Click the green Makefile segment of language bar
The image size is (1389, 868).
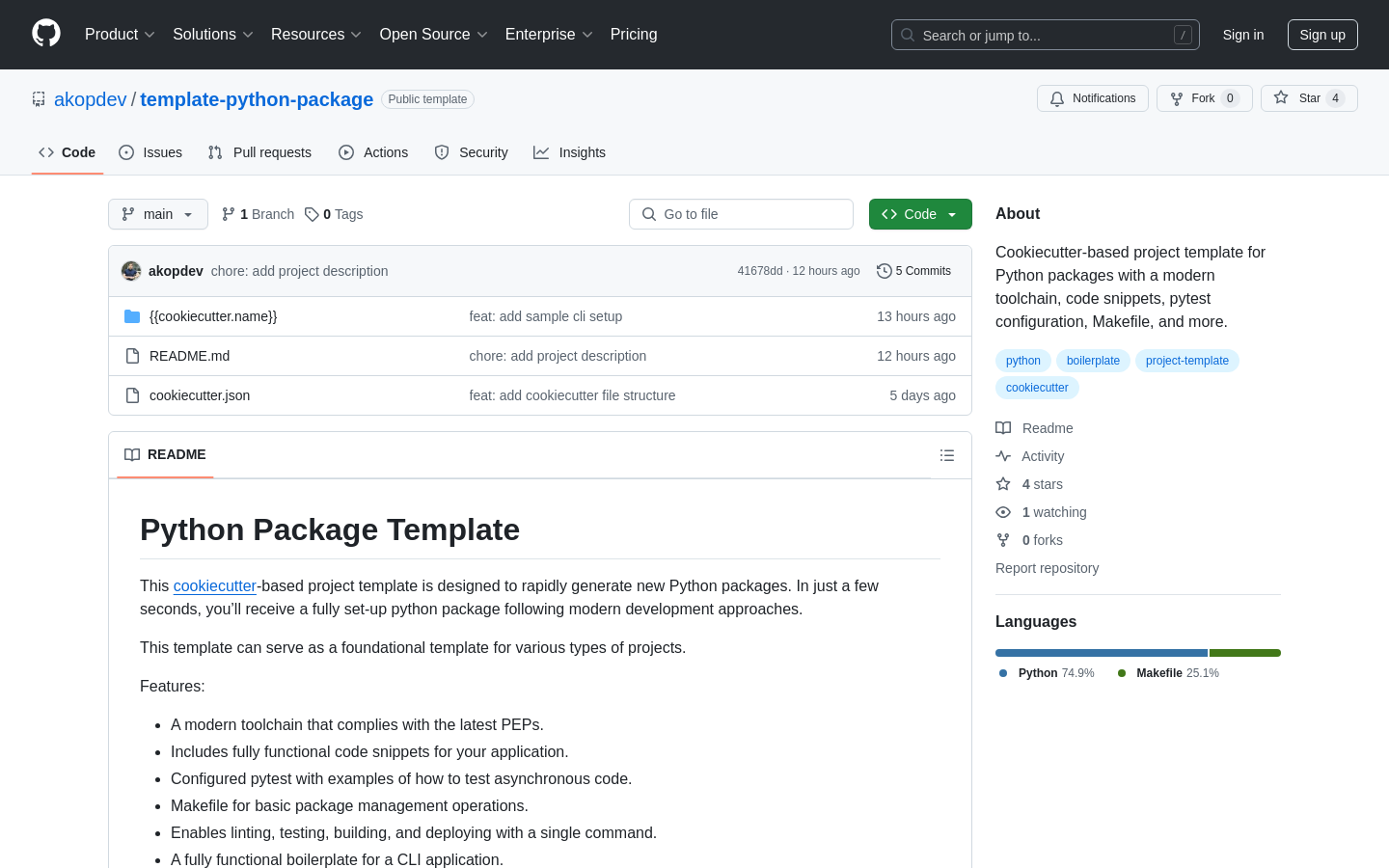[x=1245, y=653]
